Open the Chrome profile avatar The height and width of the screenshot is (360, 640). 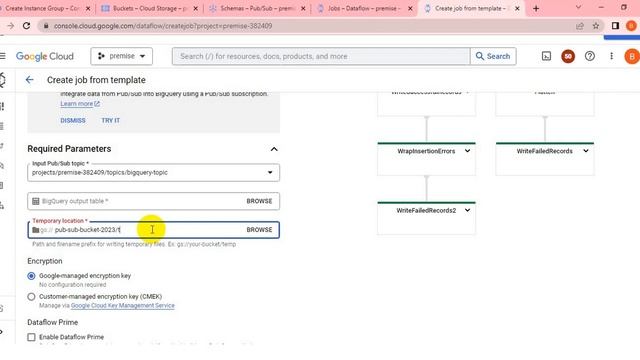click(631, 26)
